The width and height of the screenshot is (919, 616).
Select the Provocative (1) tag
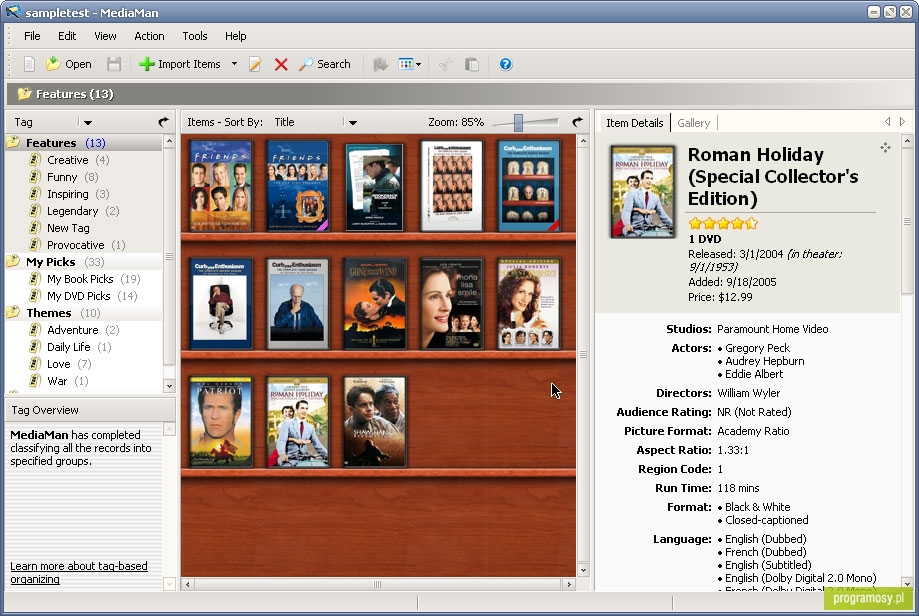(x=86, y=245)
